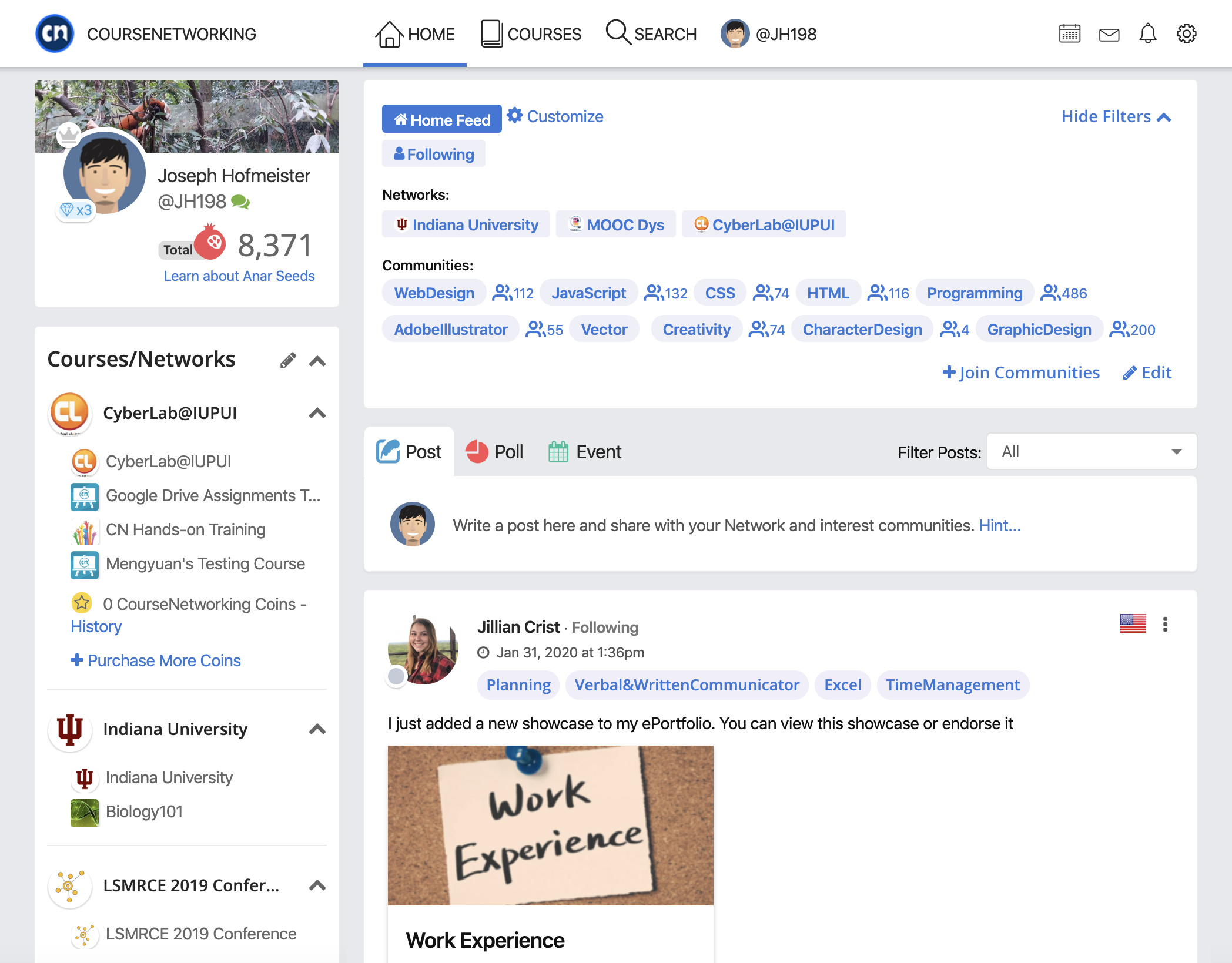Open the notifications bell
The width and height of the screenshot is (1232, 963).
click(1147, 33)
